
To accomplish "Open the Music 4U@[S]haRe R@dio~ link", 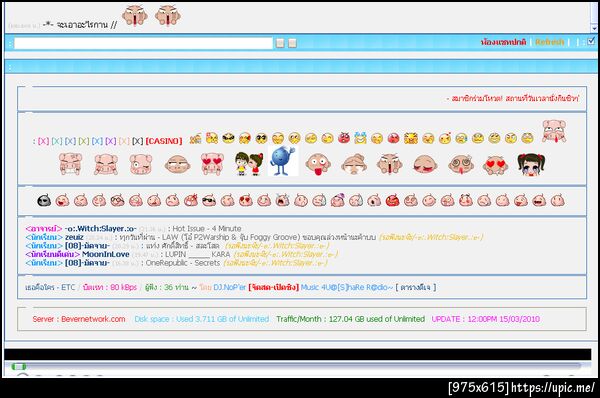I will point(347,287).
